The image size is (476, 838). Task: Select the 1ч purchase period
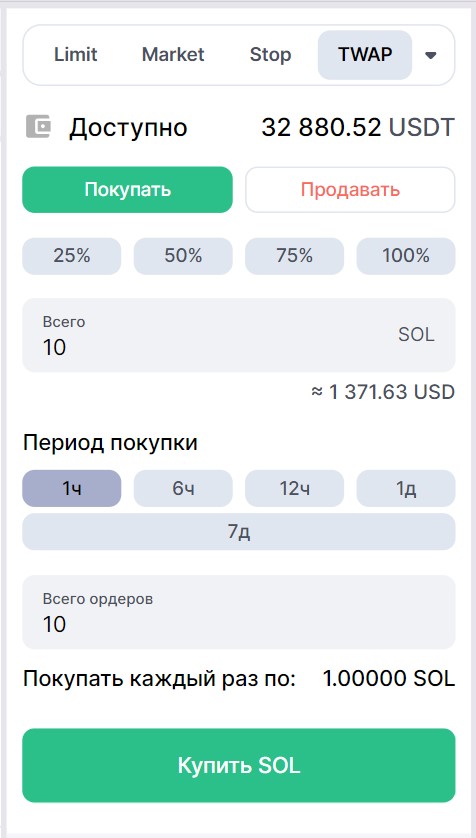point(72,488)
